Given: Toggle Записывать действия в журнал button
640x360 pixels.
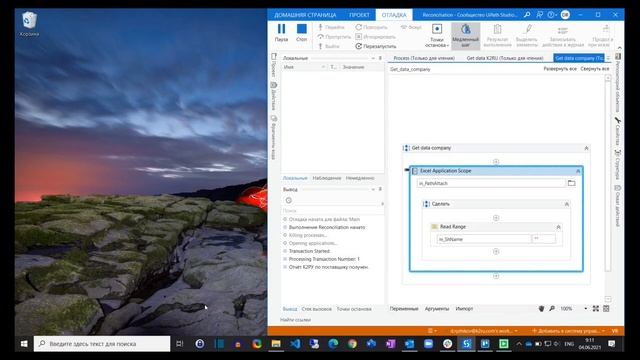Looking at the screenshot, I should (x=563, y=36).
